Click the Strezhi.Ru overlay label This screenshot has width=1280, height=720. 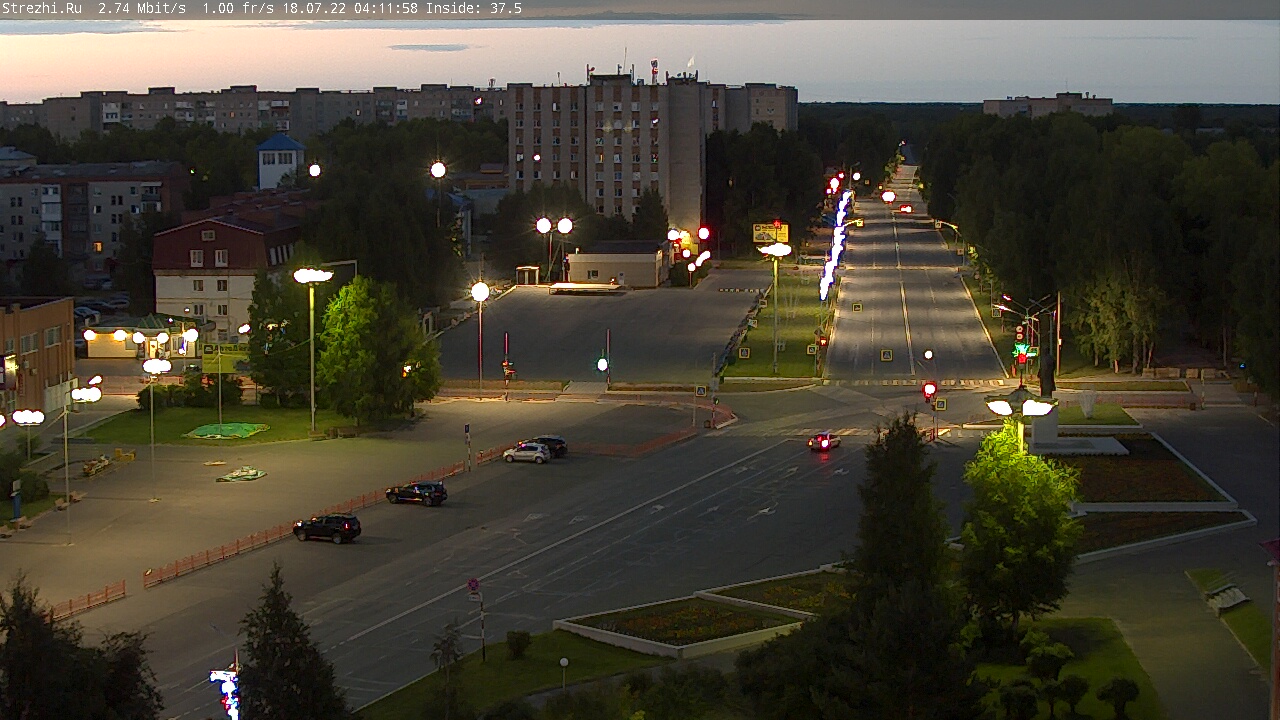pyautogui.click(x=42, y=8)
